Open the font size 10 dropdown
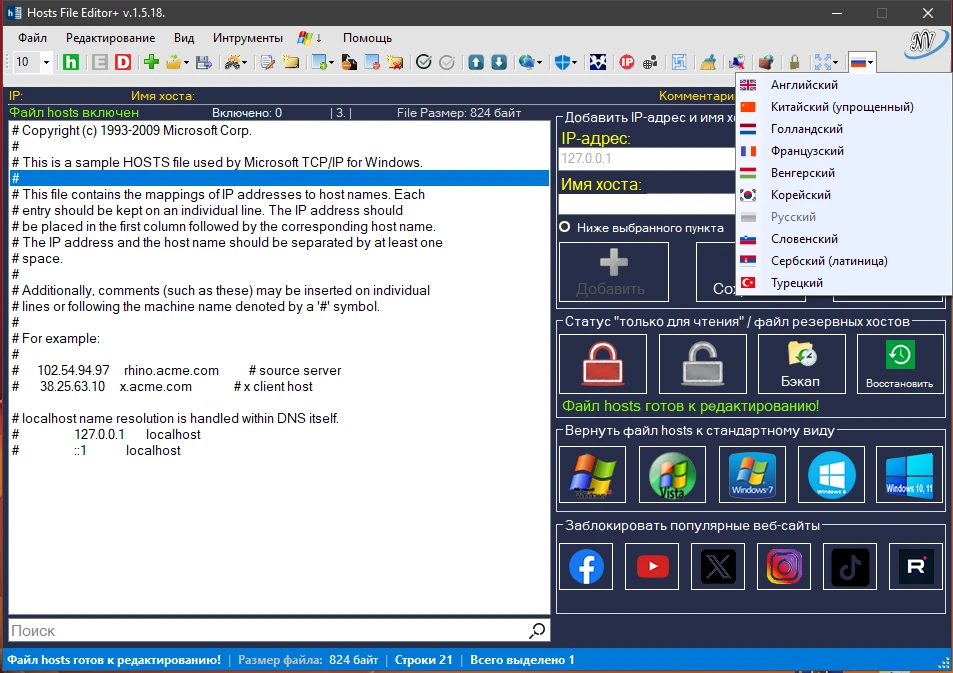The height and width of the screenshot is (673, 953). pos(46,62)
